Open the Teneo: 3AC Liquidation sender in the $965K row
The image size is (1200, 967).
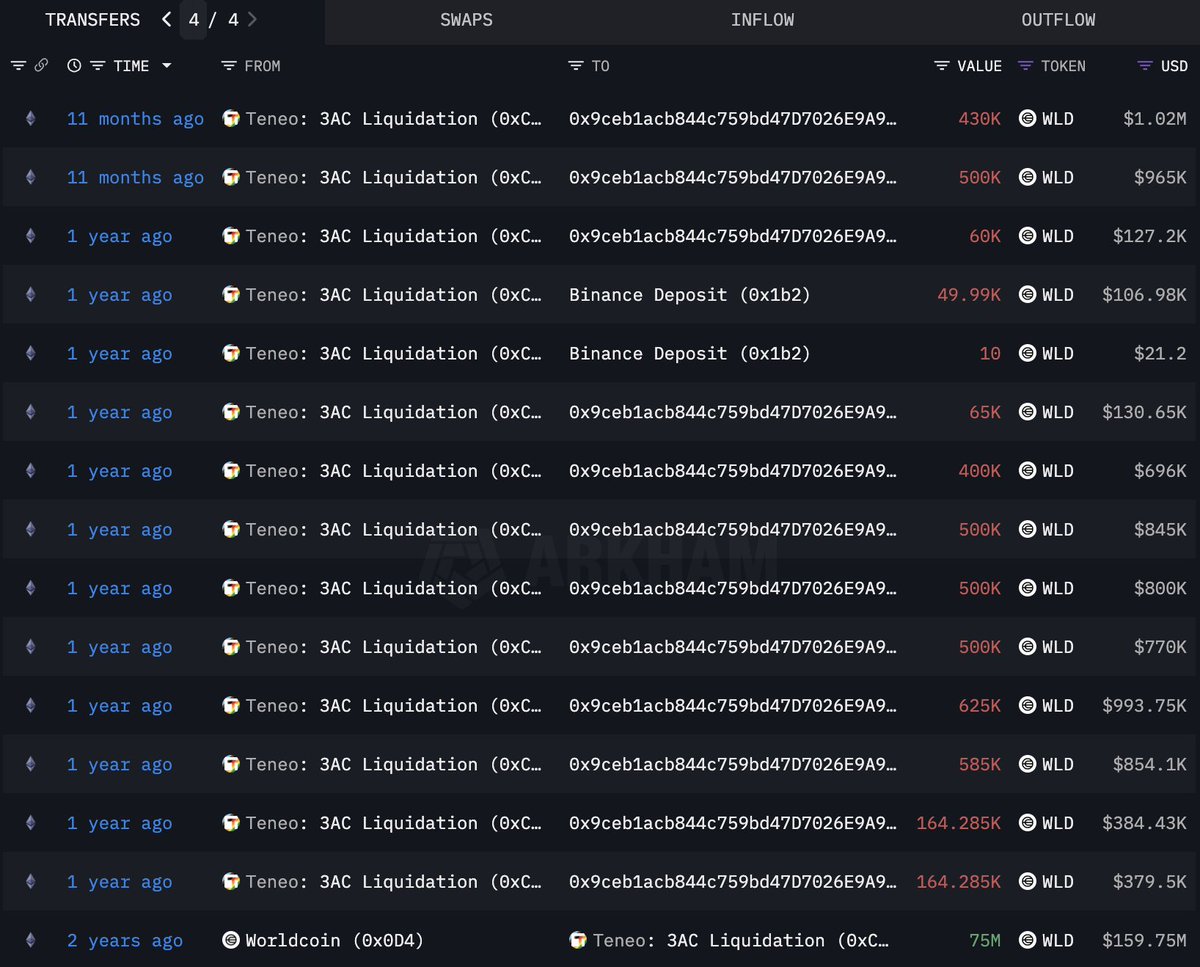point(394,178)
